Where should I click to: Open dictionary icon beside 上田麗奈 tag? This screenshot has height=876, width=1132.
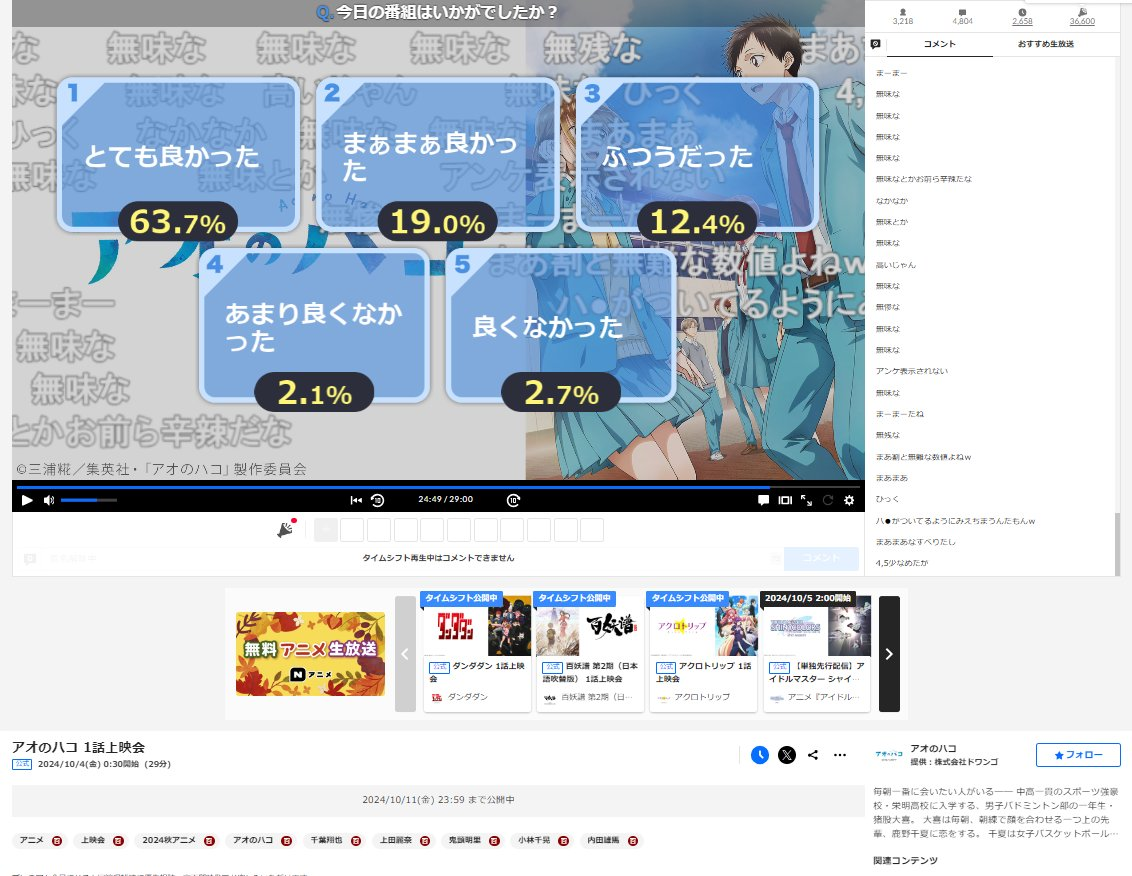pos(425,841)
